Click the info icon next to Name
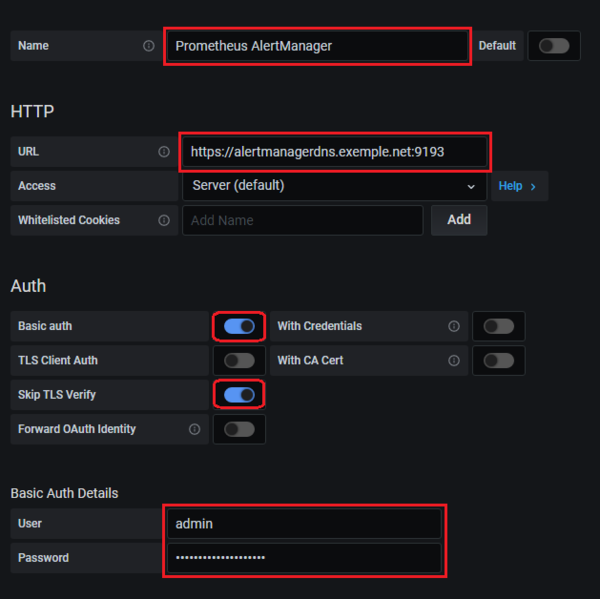The height and width of the screenshot is (599, 600). tap(149, 46)
